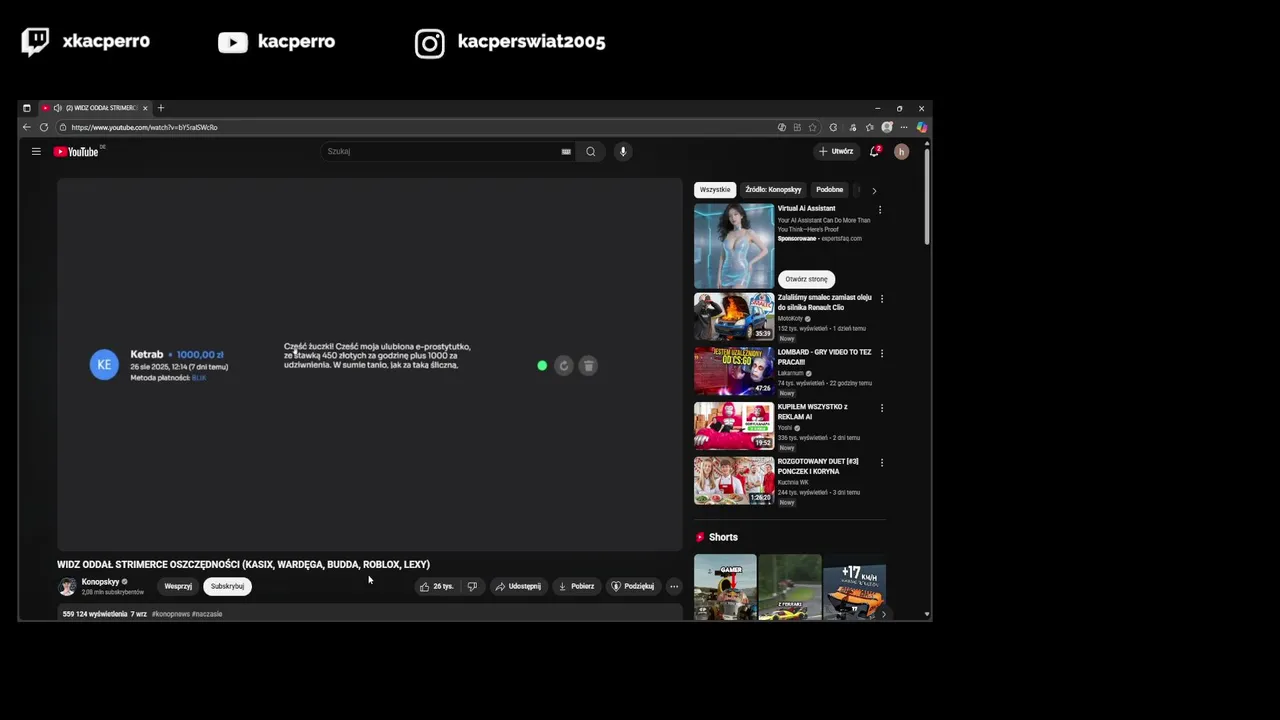1280x720 pixels.
Task: Click the Pobierz download button
Action: coord(576,586)
